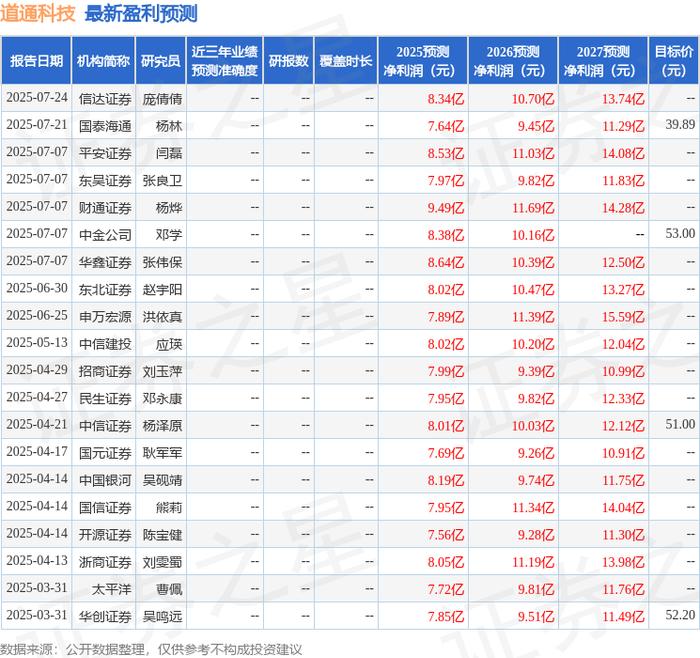Click institution 东吴证券
This screenshot has width=700, height=658.
click(105, 181)
